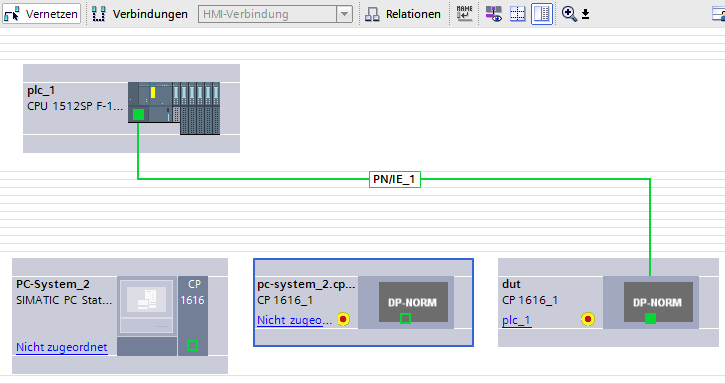This screenshot has width=725, height=384.
Task: Click the Nicht zugeordnet link under PC-System_2
Action: [61, 347]
